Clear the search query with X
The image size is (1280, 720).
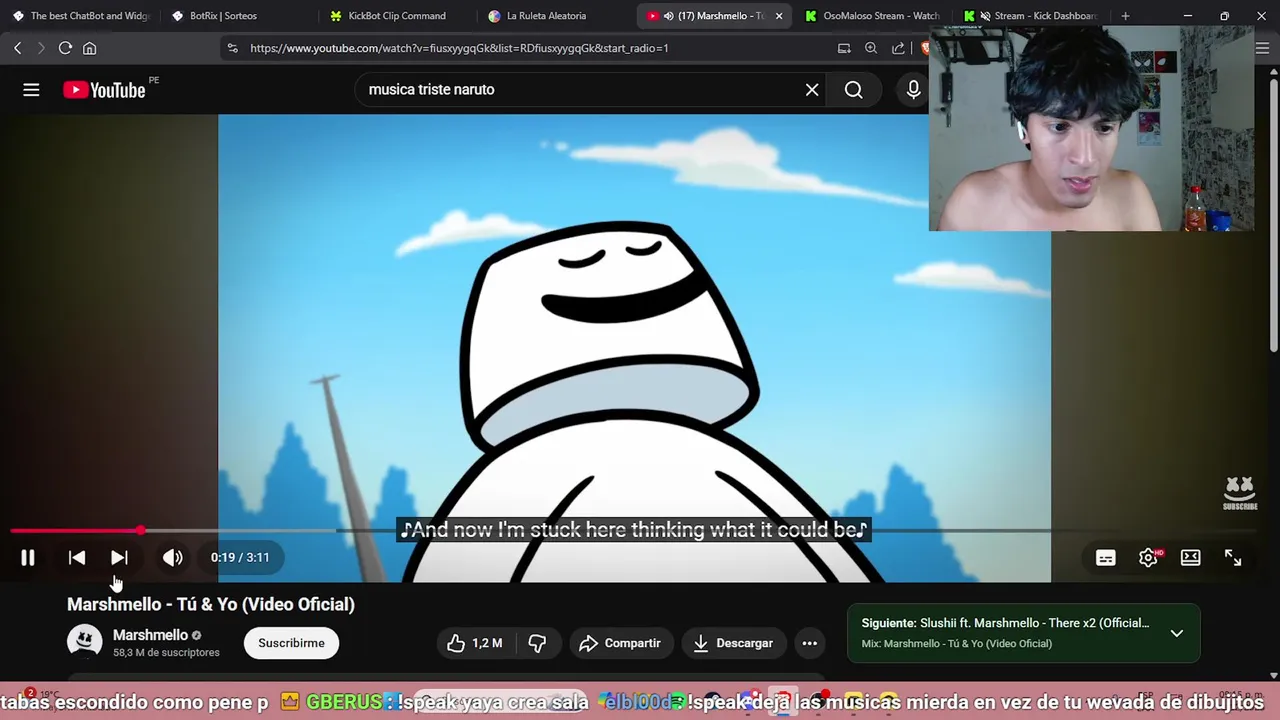pyautogui.click(x=812, y=90)
